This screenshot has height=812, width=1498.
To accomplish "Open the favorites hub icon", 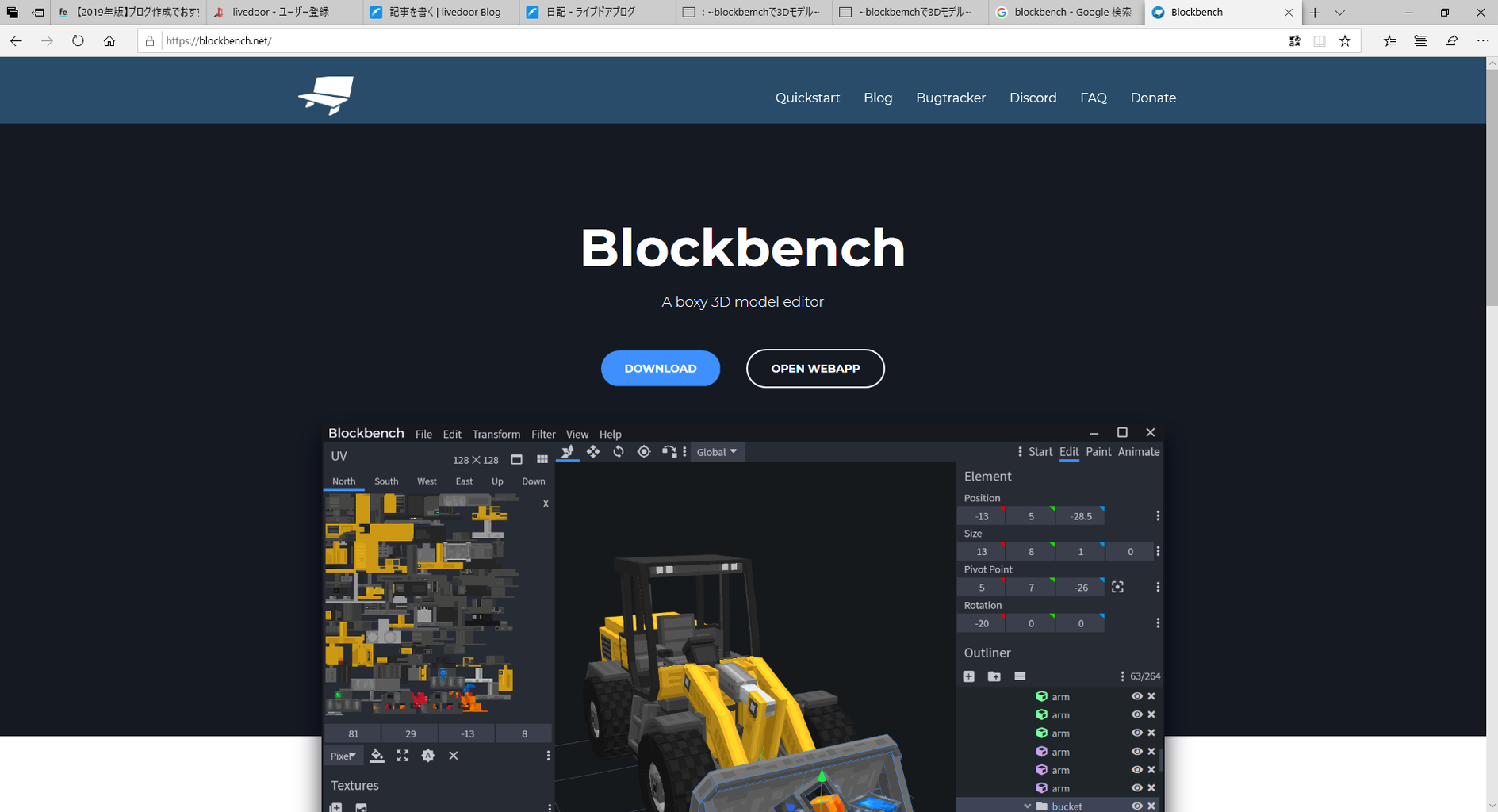I will coord(1389,41).
